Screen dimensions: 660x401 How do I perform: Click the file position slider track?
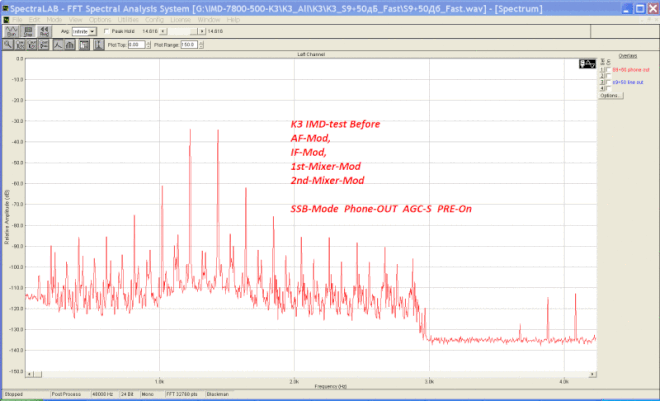(x=182, y=32)
